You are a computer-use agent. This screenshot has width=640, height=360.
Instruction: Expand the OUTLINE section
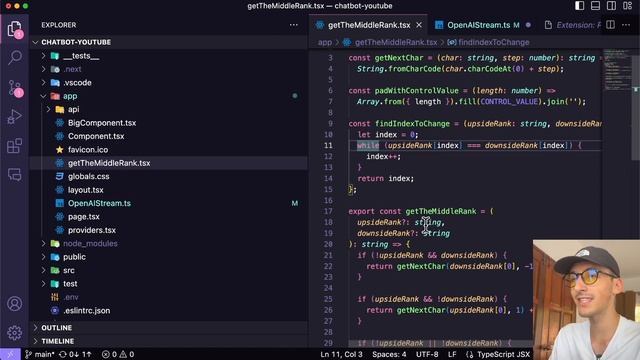(x=168, y=328)
